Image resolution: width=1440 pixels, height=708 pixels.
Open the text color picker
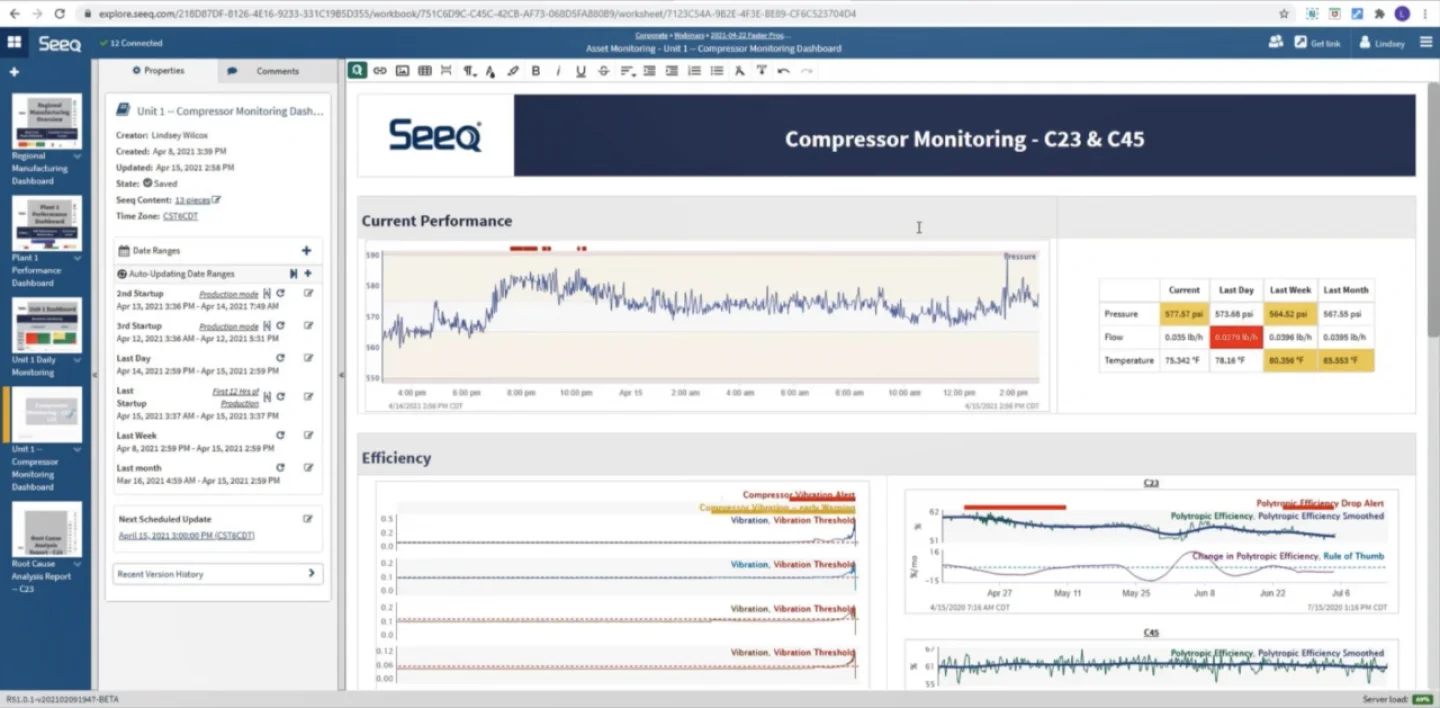coord(490,71)
